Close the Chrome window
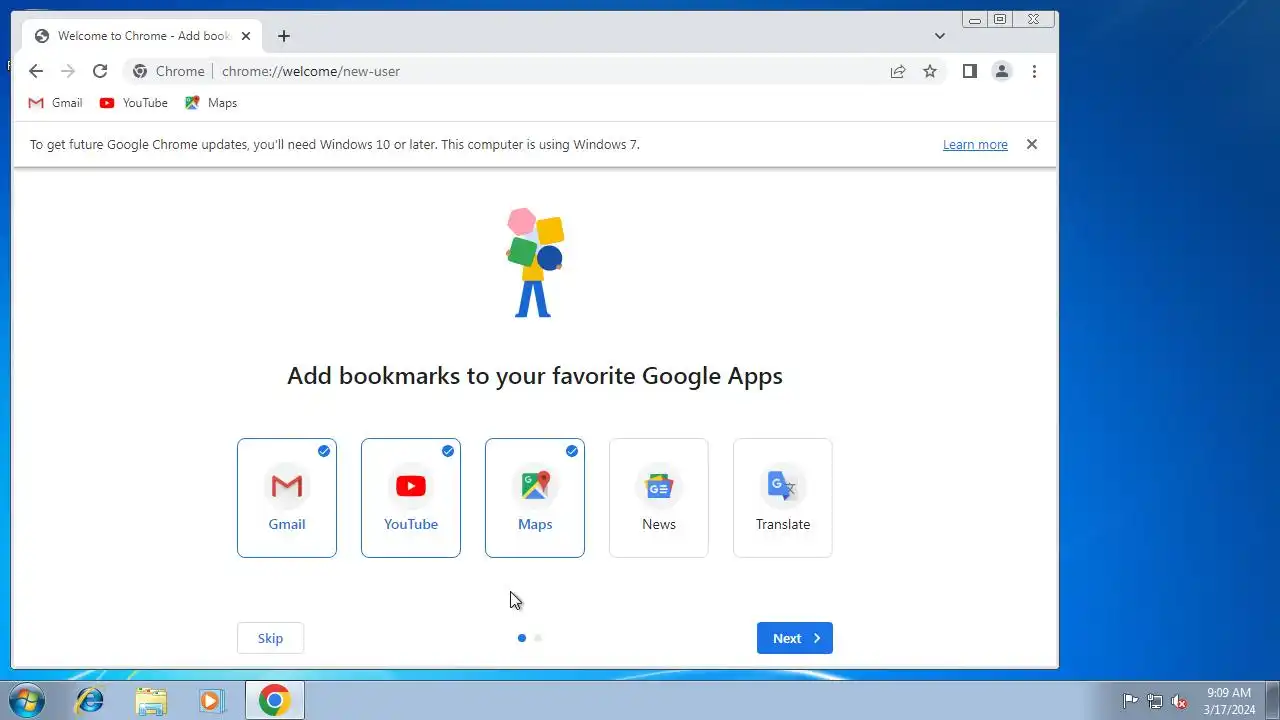Screen dimensions: 1280x720 point(1034,19)
